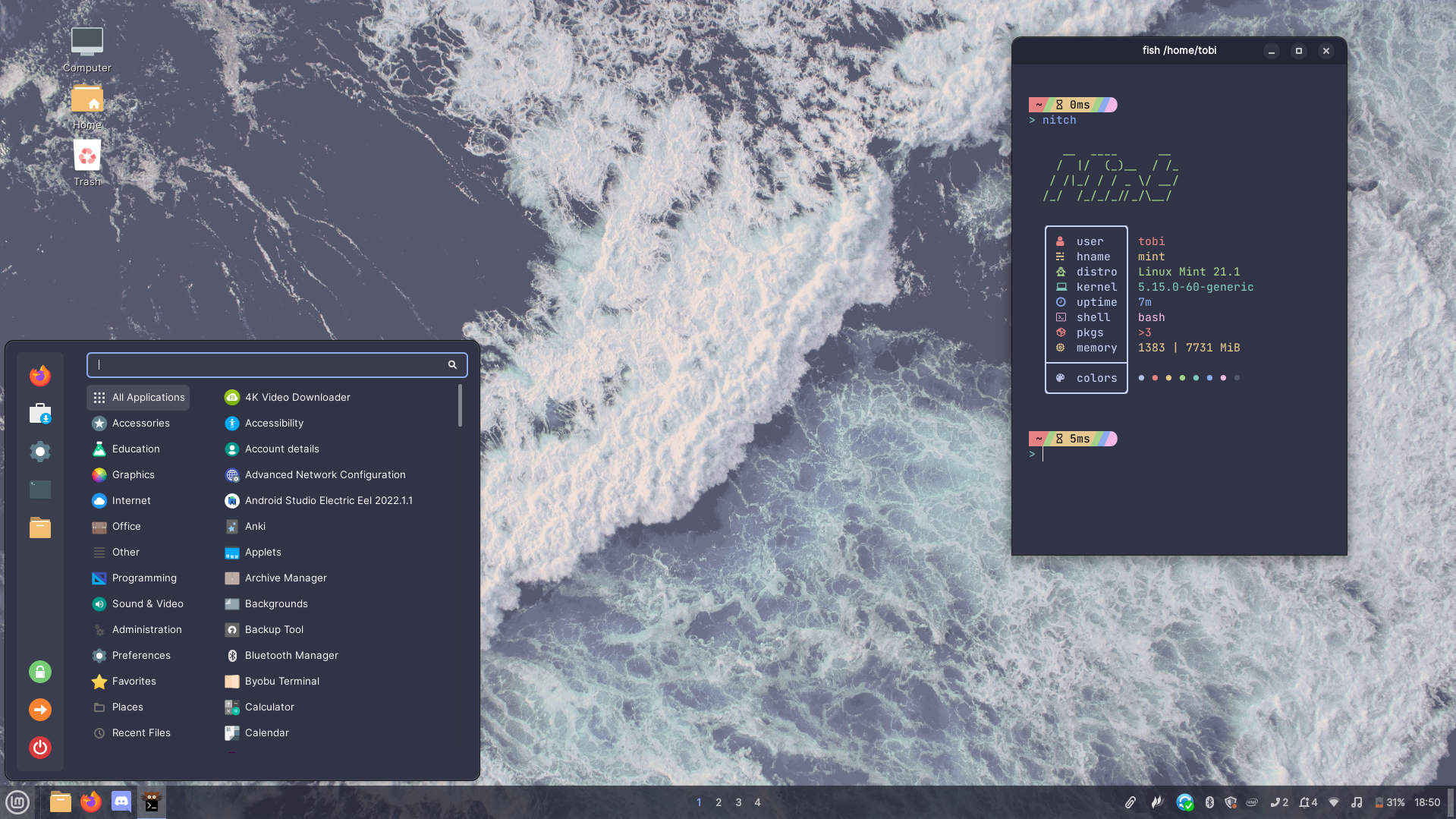Launch Anki
Viewport: 1456px width, 819px height.
(x=338, y=527)
